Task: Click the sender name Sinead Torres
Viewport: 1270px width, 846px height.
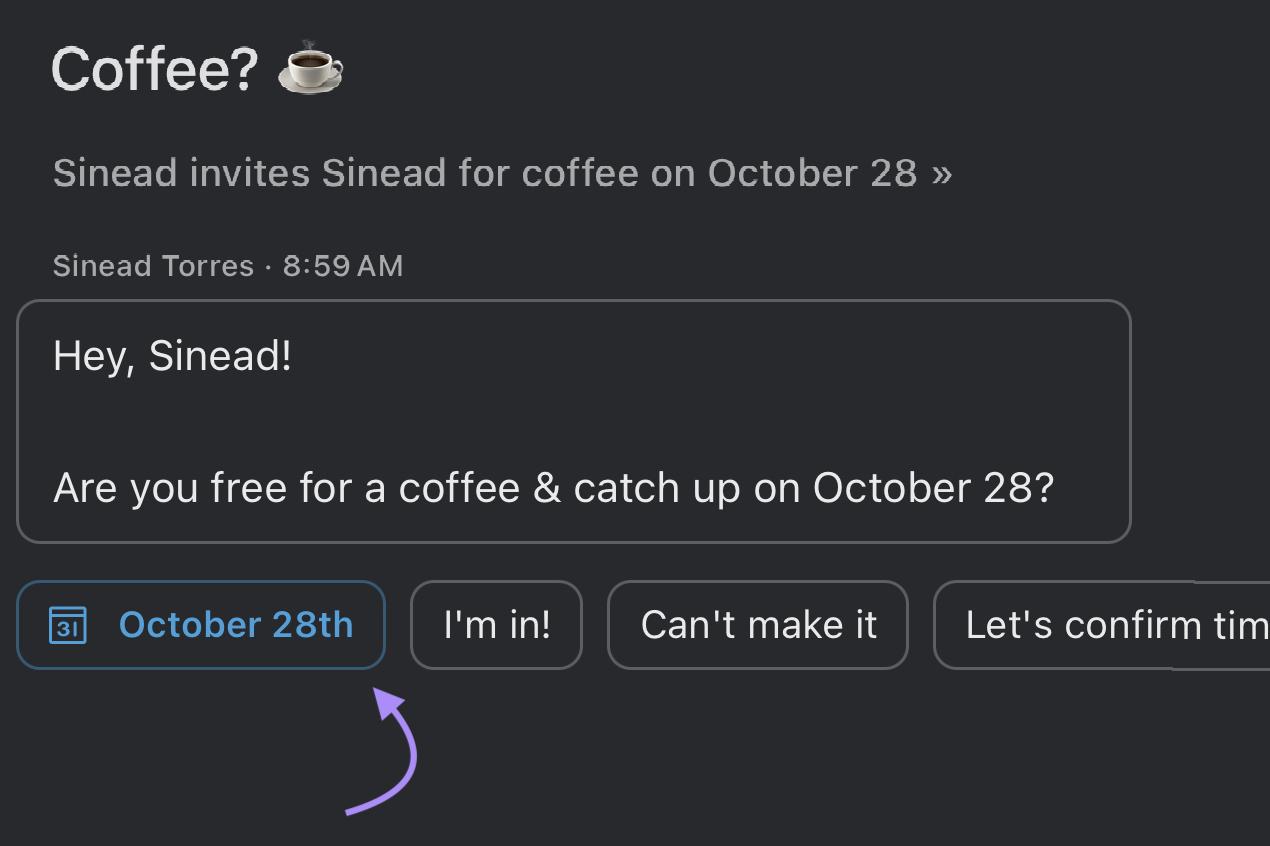Action: coord(153,266)
